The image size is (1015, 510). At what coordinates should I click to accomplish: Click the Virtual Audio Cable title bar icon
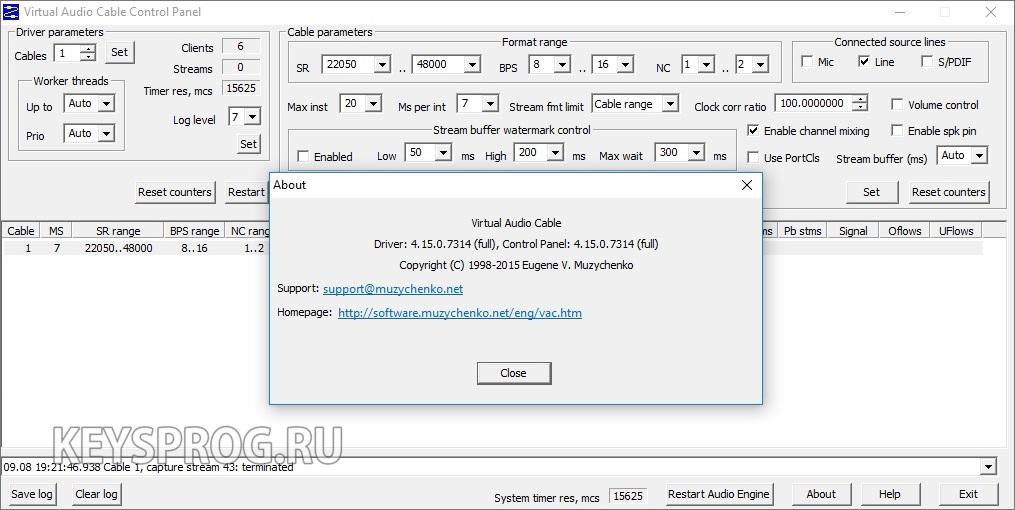(11, 12)
